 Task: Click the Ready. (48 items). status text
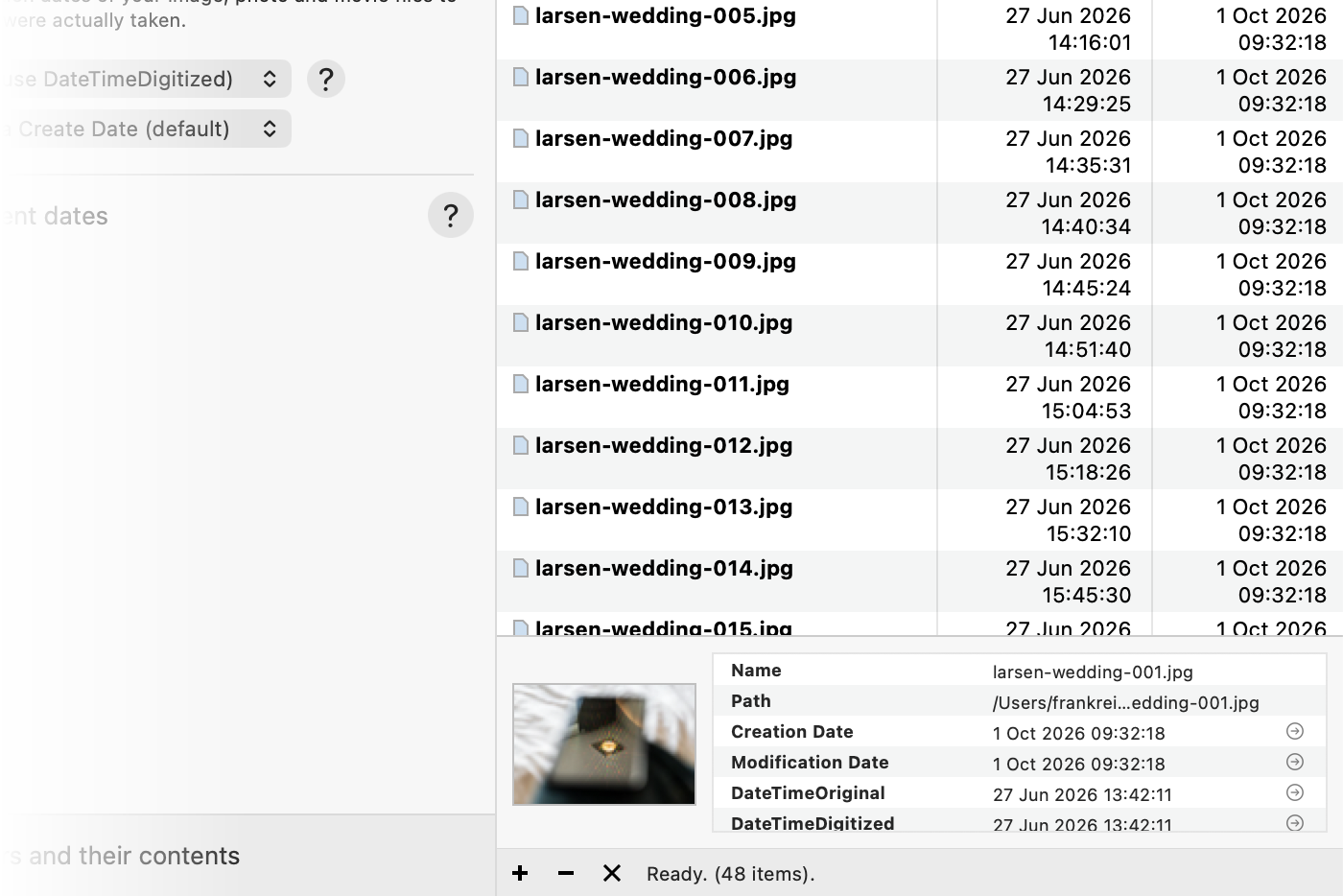tap(730, 874)
